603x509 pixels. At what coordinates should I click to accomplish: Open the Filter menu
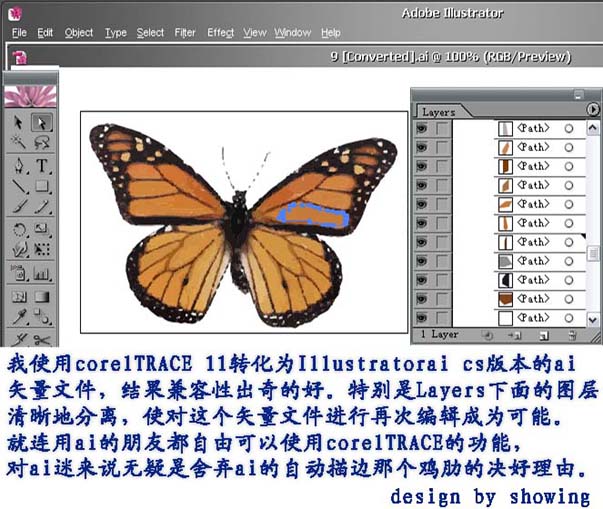185,33
